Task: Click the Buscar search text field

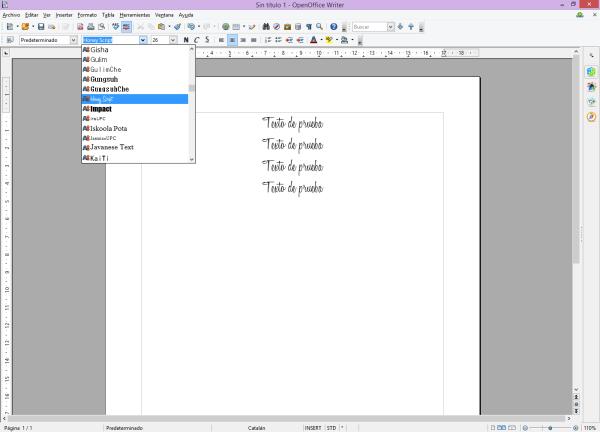Action: pyautogui.click(x=367, y=27)
